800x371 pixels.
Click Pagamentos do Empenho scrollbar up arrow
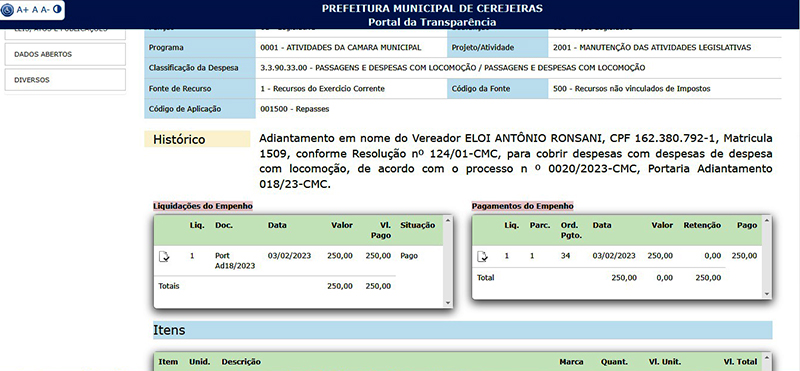[766, 221]
